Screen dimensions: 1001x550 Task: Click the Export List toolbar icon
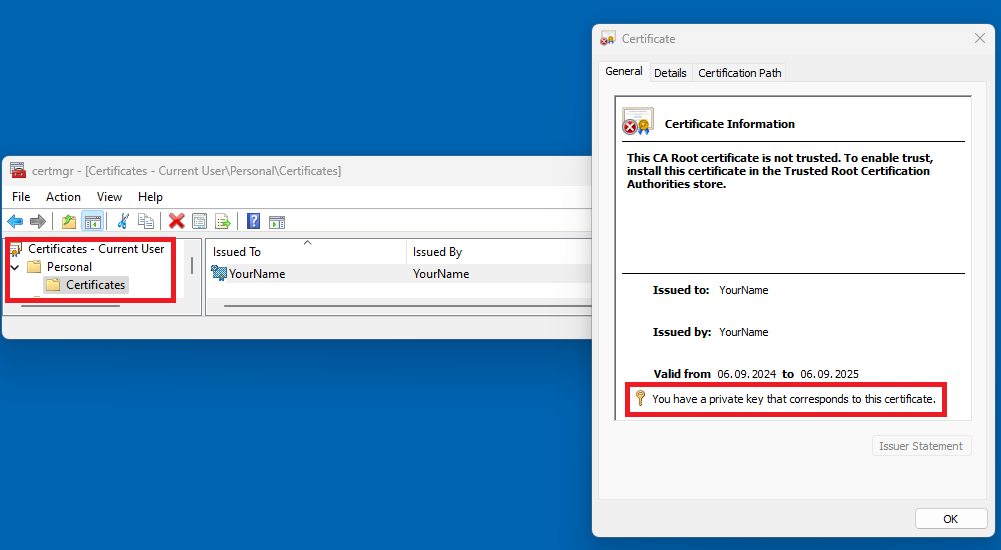223,221
